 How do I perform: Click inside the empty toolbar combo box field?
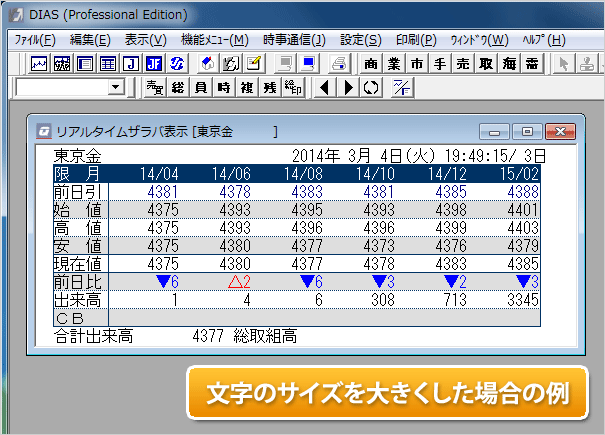(62, 88)
